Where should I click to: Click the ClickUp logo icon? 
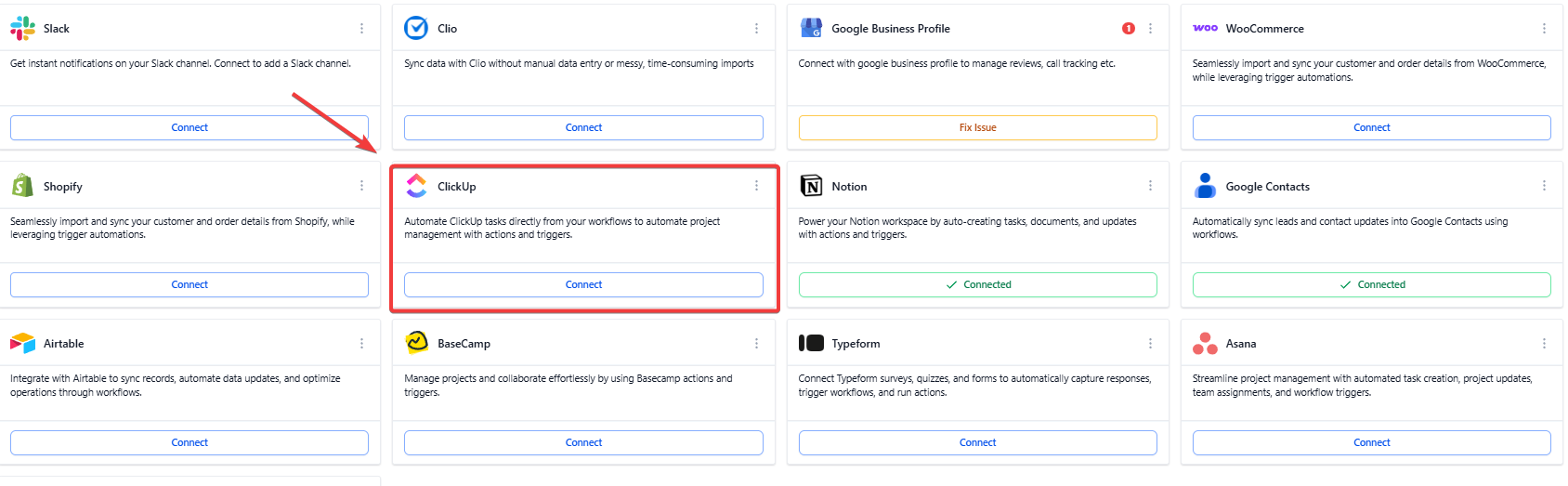[416, 186]
